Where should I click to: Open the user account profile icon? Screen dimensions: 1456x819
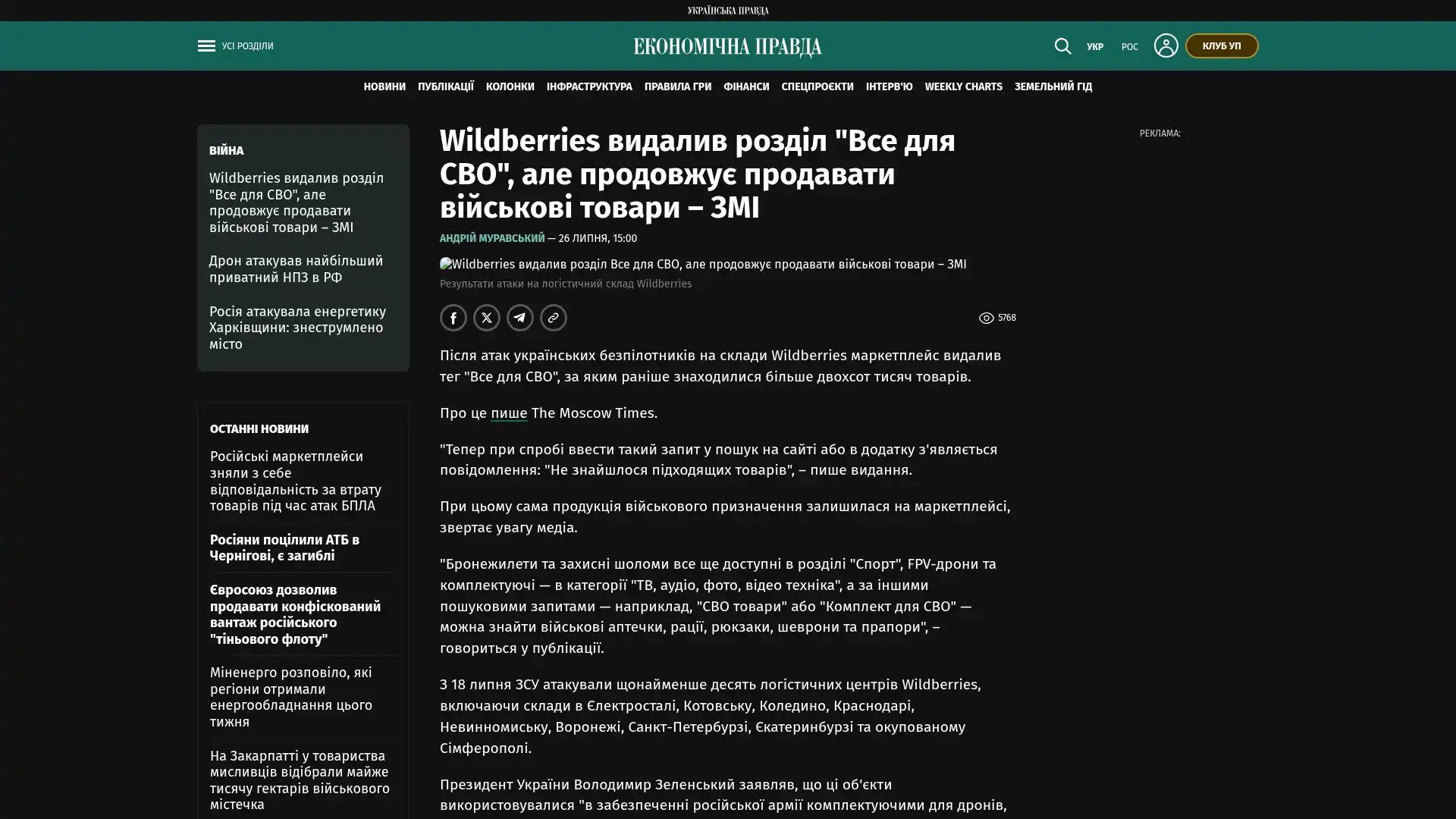click(x=1166, y=45)
